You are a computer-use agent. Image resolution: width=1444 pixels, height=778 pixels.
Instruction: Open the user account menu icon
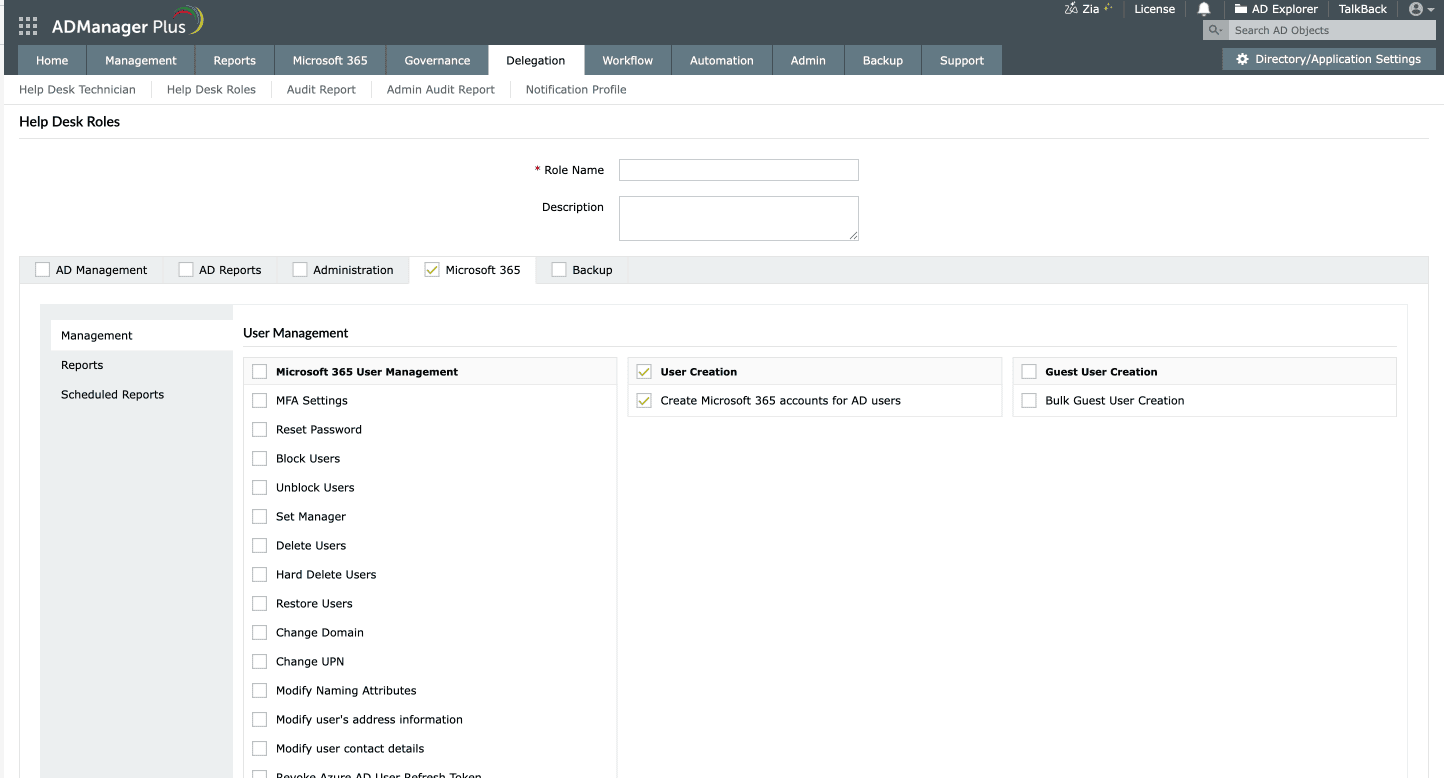(1417, 9)
